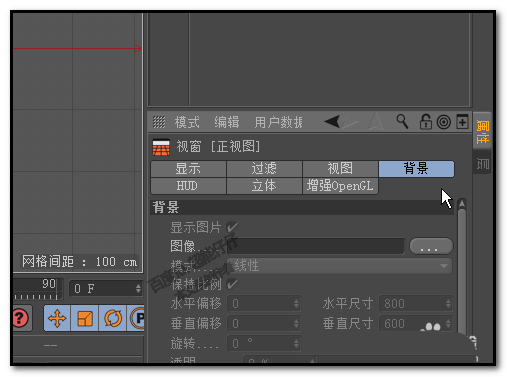Click the 视窗 [正视图] title
The height and width of the screenshot is (377, 507).
coord(218,147)
